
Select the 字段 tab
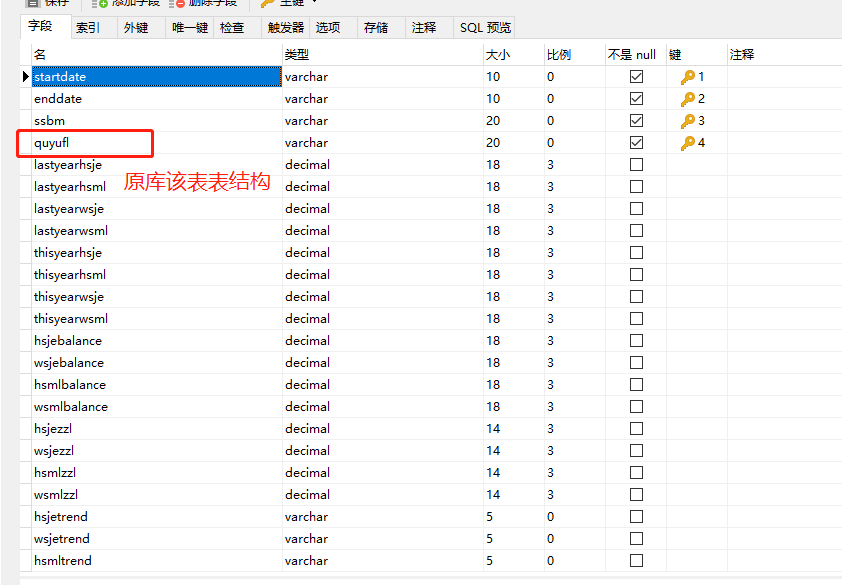46,26
